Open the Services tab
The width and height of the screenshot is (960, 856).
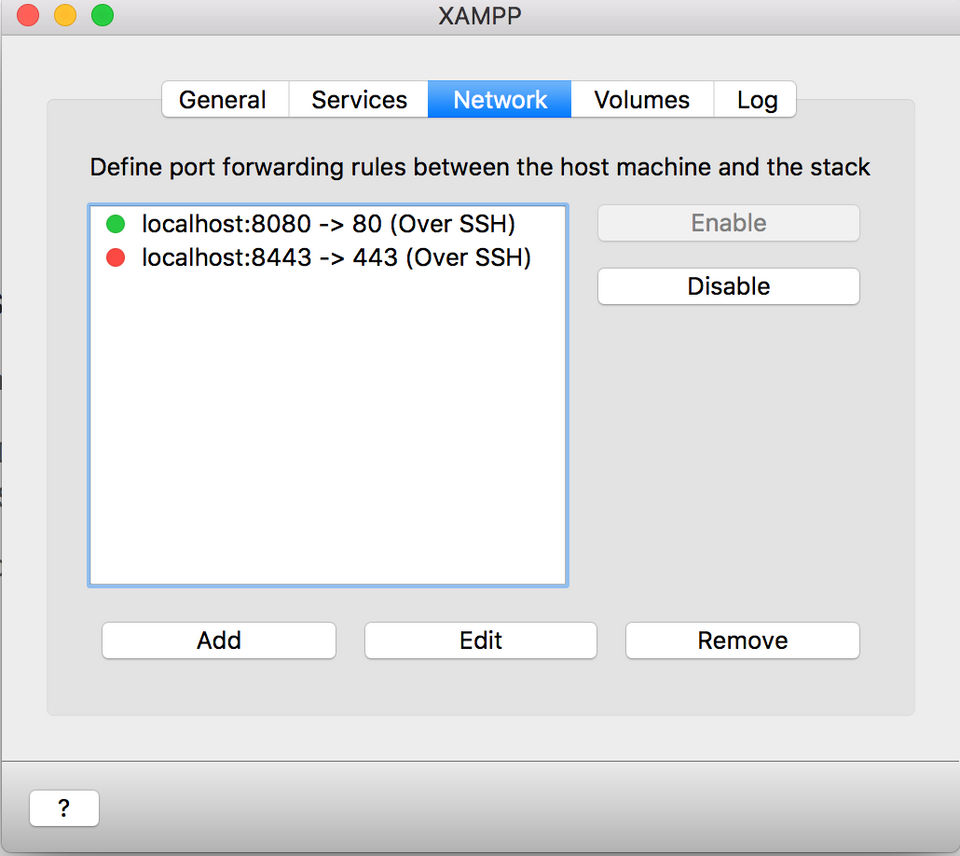359,100
